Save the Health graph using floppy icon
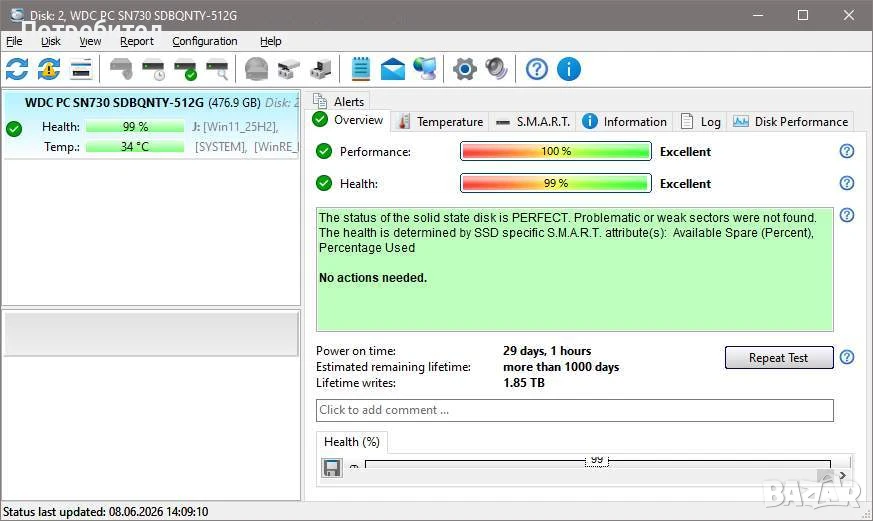 click(332, 468)
